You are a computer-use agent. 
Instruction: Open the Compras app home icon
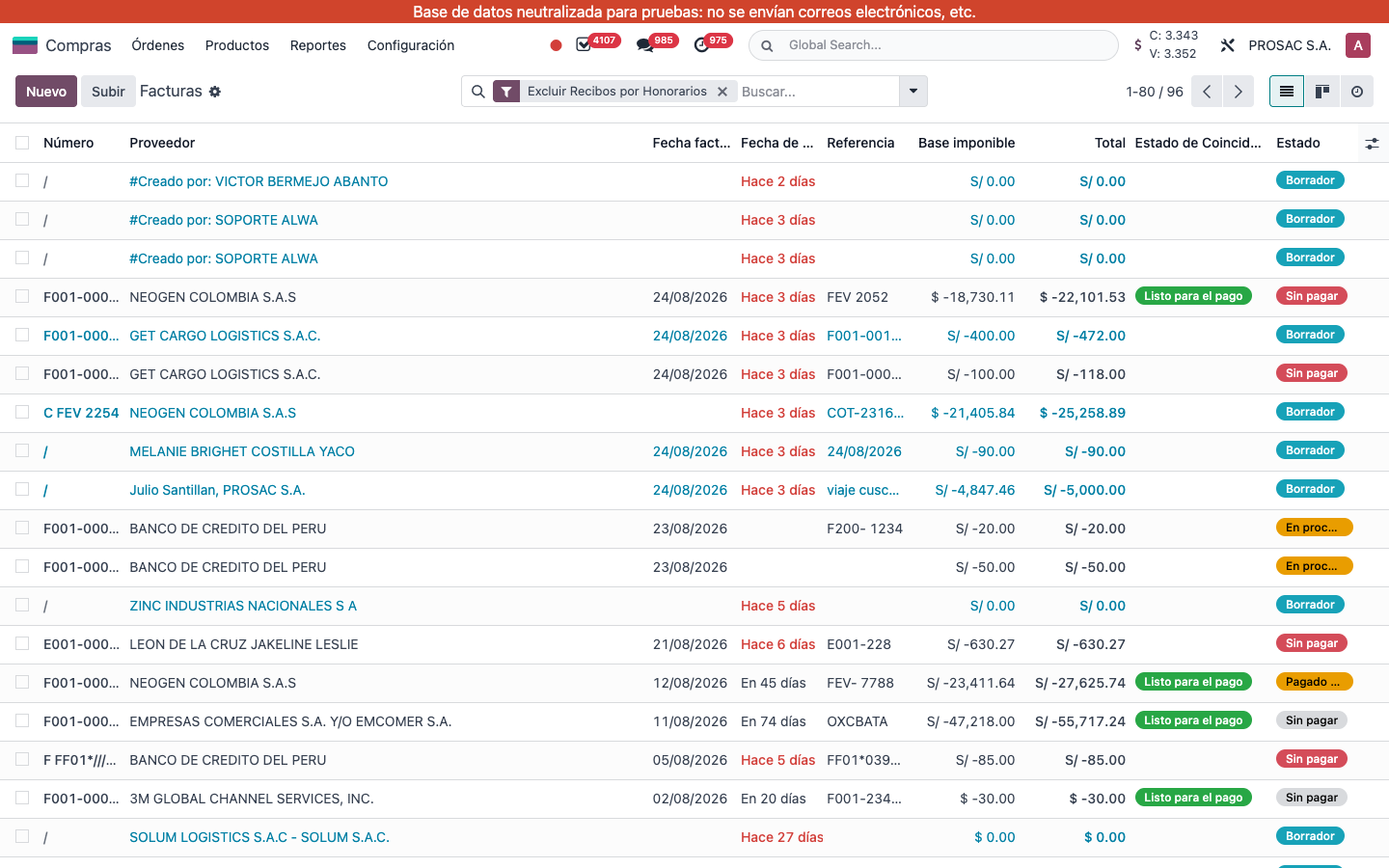click(25, 45)
